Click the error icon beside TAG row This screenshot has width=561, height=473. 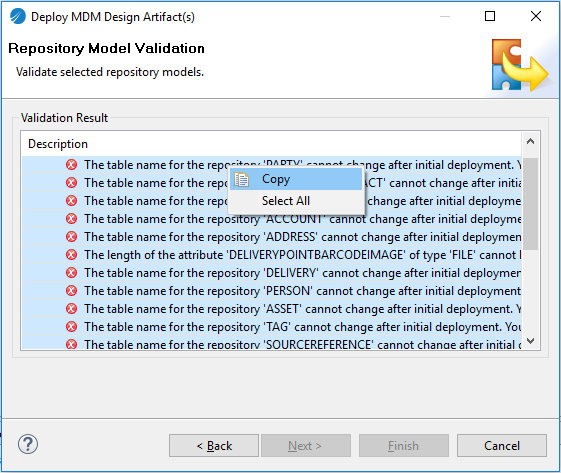coord(72,326)
